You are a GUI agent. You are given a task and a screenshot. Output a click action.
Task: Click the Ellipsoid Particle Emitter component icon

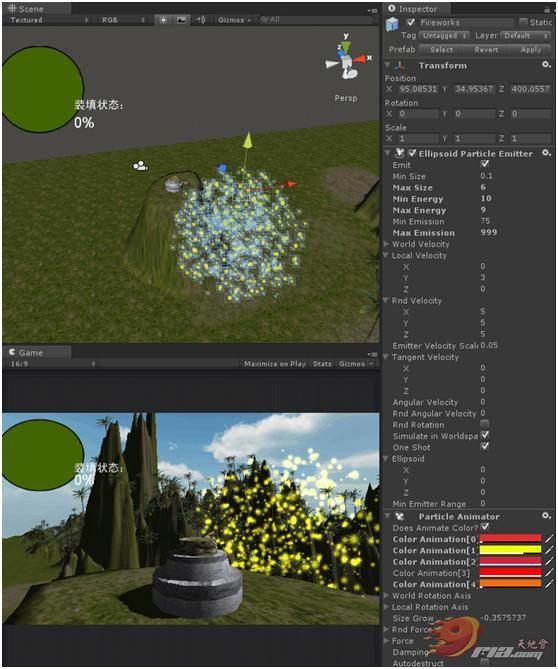(x=400, y=153)
